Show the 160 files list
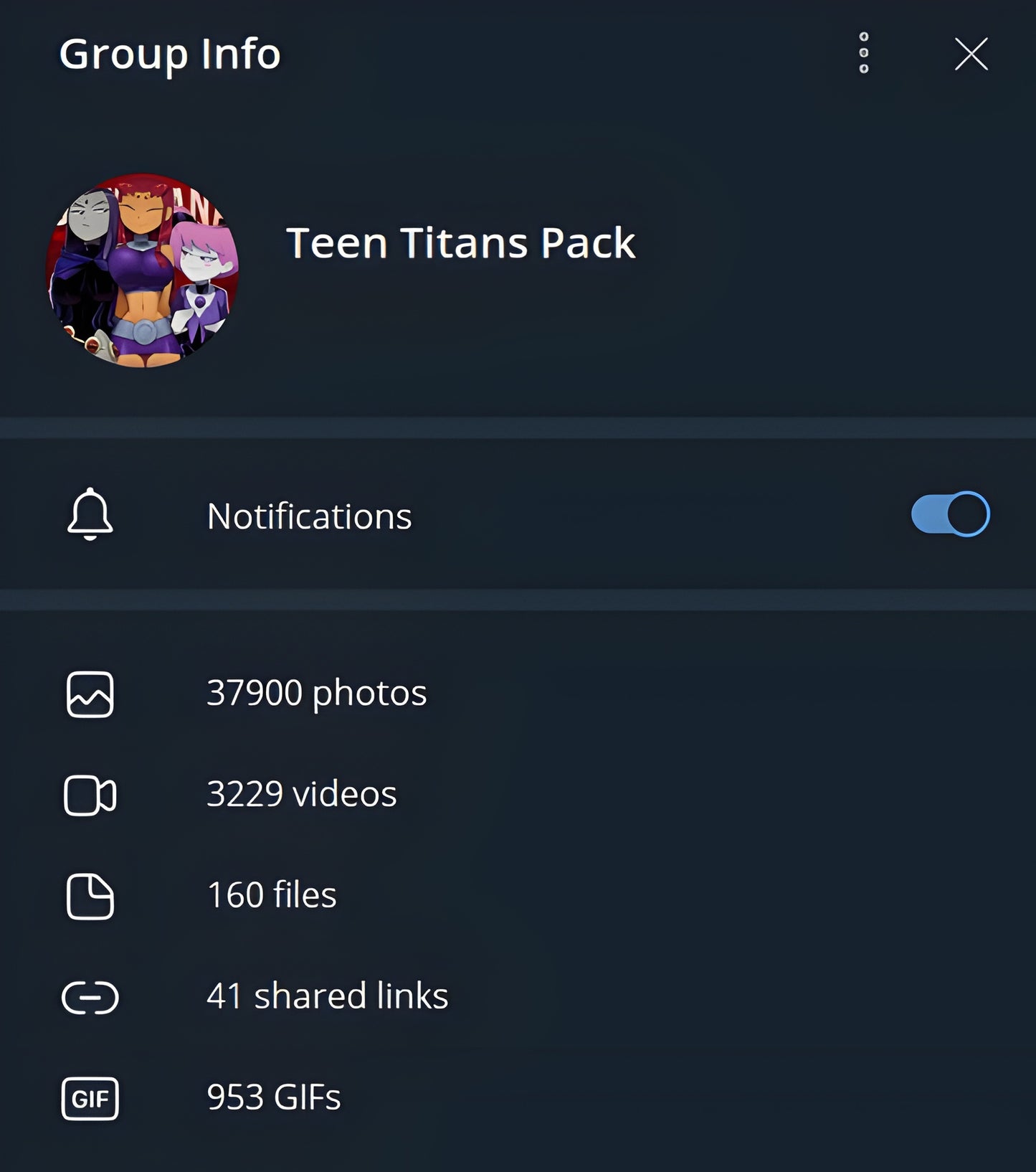Image resolution: width=1036 pixels, height=1172 pixels. click(x=271, y=895)
